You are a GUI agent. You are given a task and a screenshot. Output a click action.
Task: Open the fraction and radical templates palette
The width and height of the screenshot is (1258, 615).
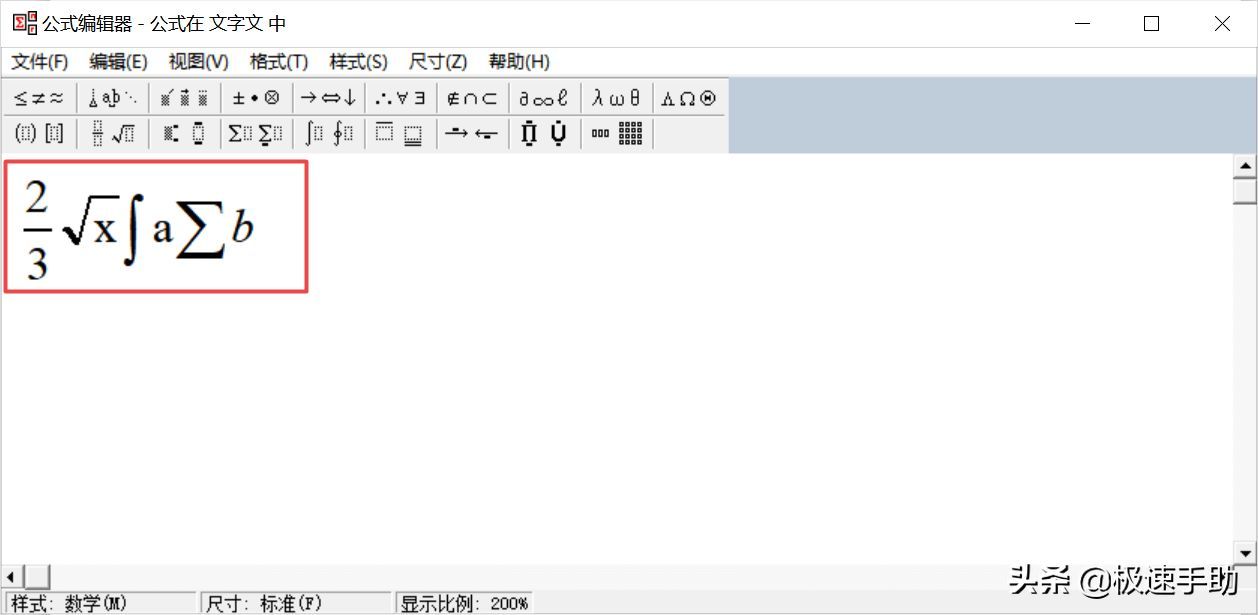[112, 133]
